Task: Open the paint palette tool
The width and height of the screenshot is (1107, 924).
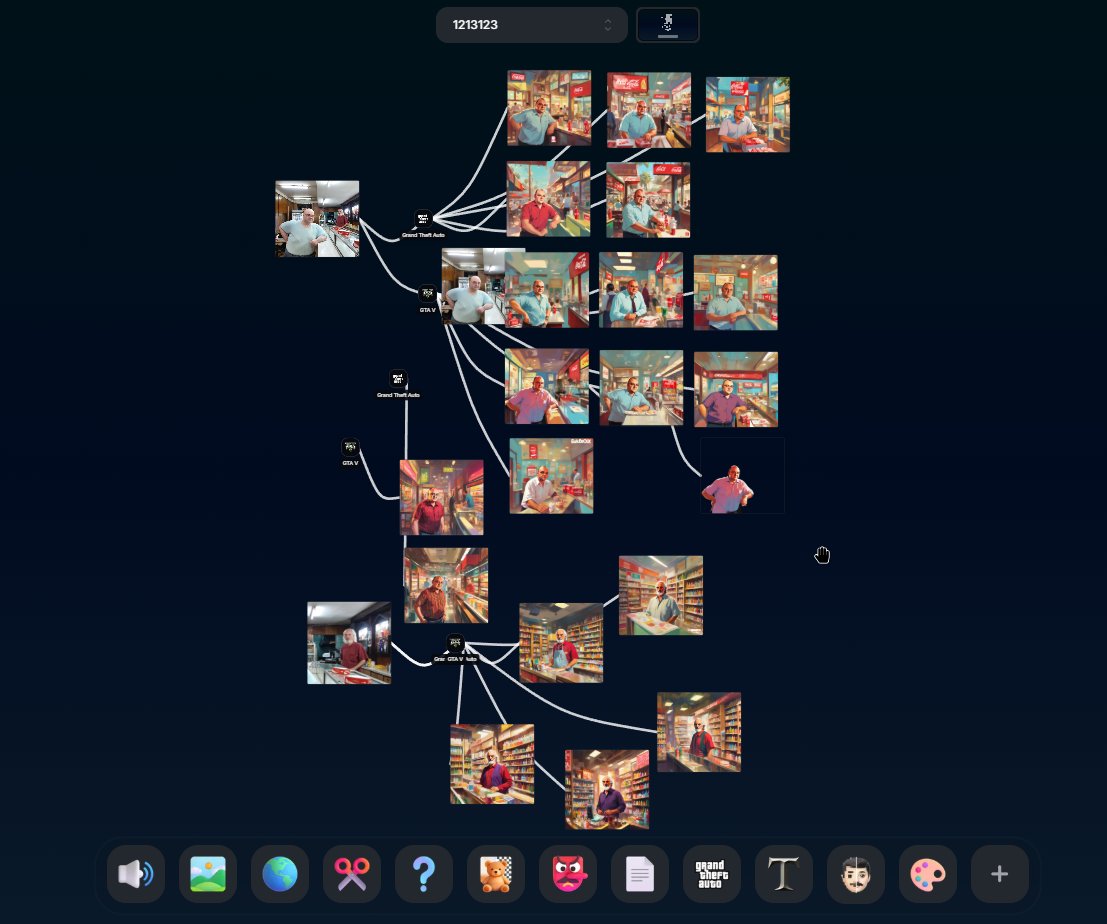Action: (x=928, y=874)
